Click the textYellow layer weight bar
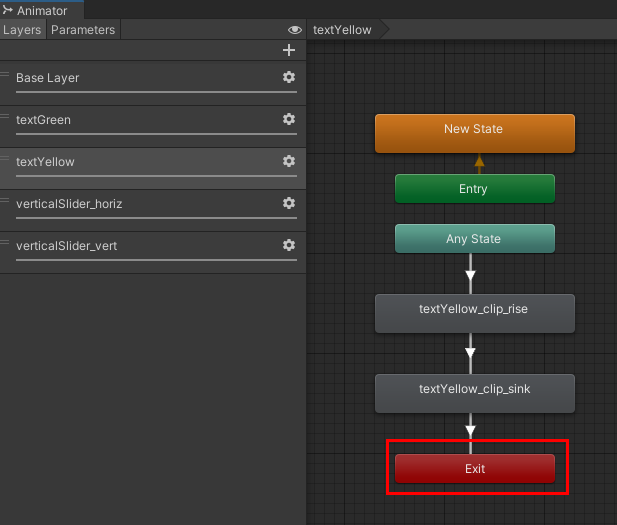Image resolution: width=617 pixels, height=525 pixels. pyautogui.click(x=156, y=176)
